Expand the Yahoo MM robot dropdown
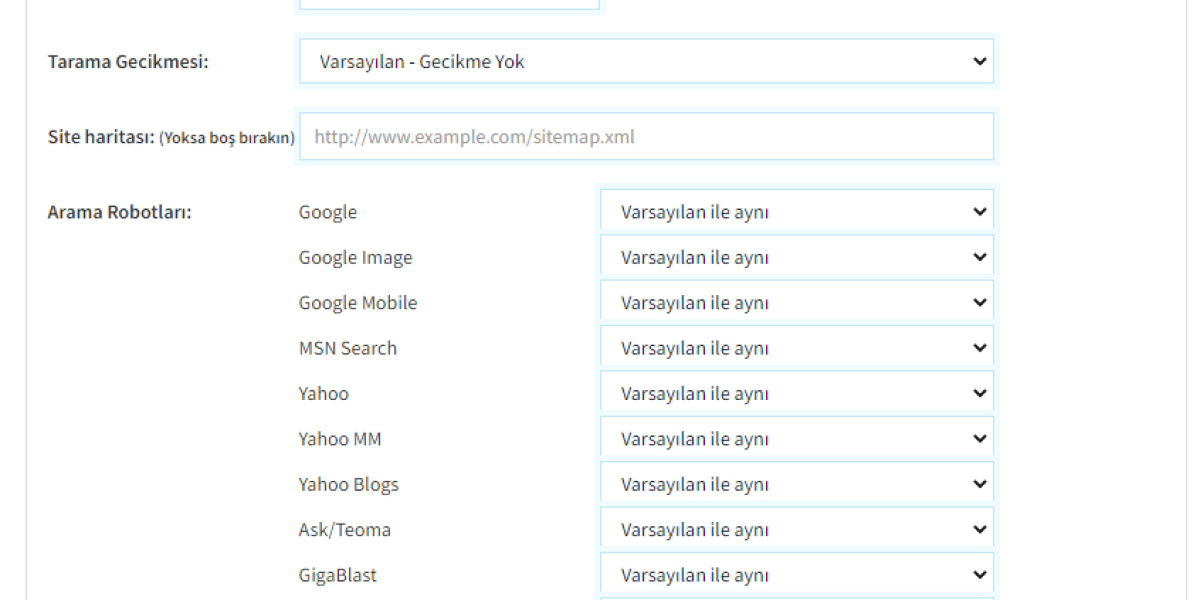Screen dimensions: 1200x600 tap(797, 439)
